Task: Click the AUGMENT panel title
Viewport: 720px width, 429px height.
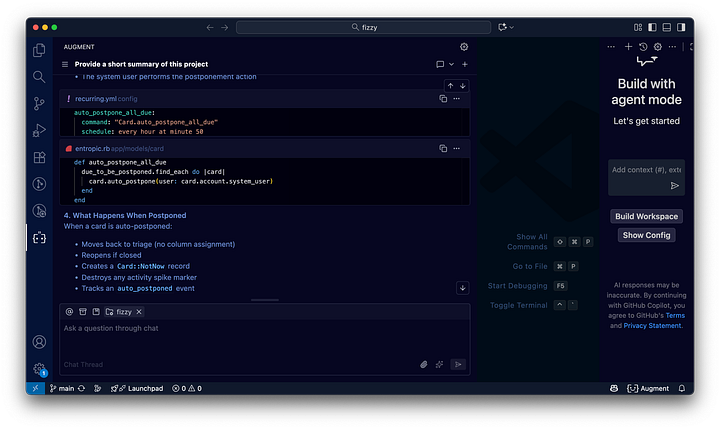Action: pyautogui.click(x=79, y=47)
